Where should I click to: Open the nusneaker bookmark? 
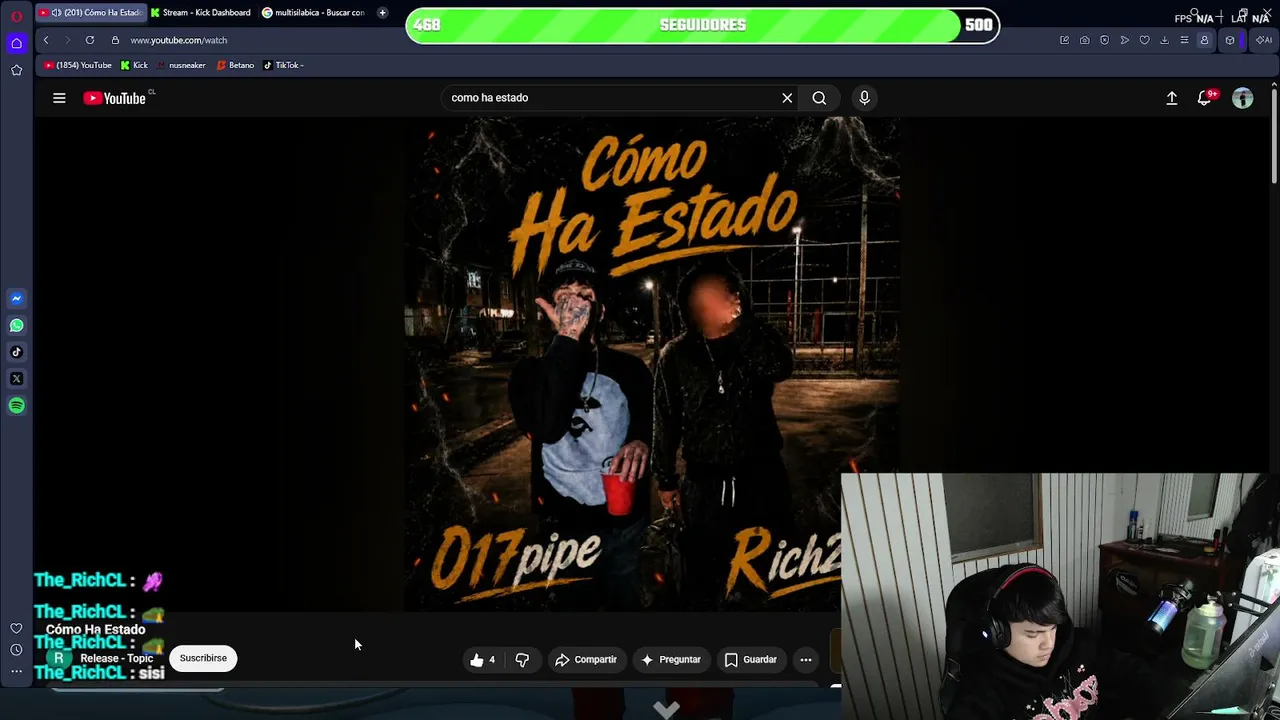pos(181,65)
